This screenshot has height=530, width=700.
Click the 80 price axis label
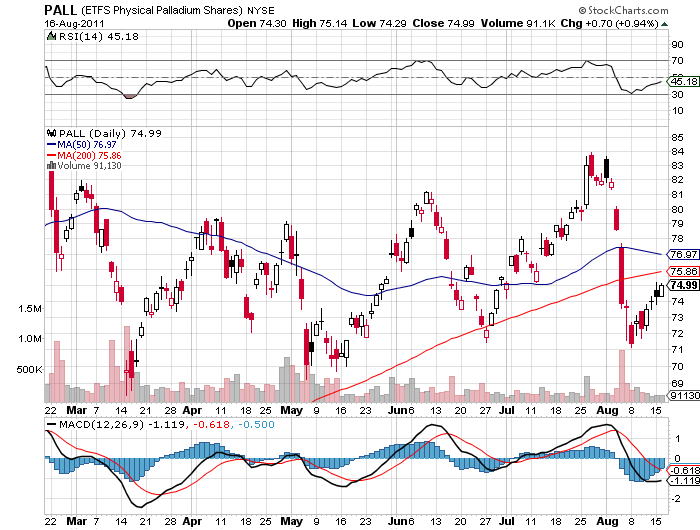pos(677,209)
